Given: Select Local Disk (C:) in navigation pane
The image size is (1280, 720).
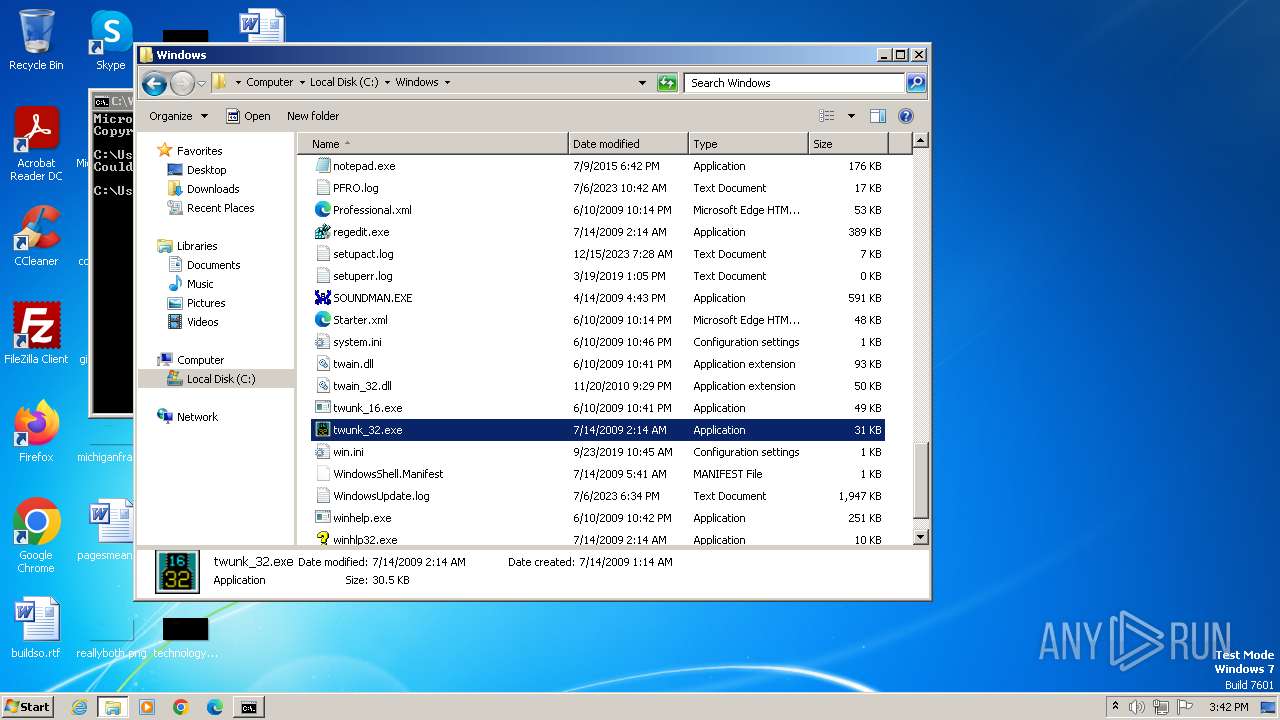Looking at the screenshot, I should tap(220, 379).
